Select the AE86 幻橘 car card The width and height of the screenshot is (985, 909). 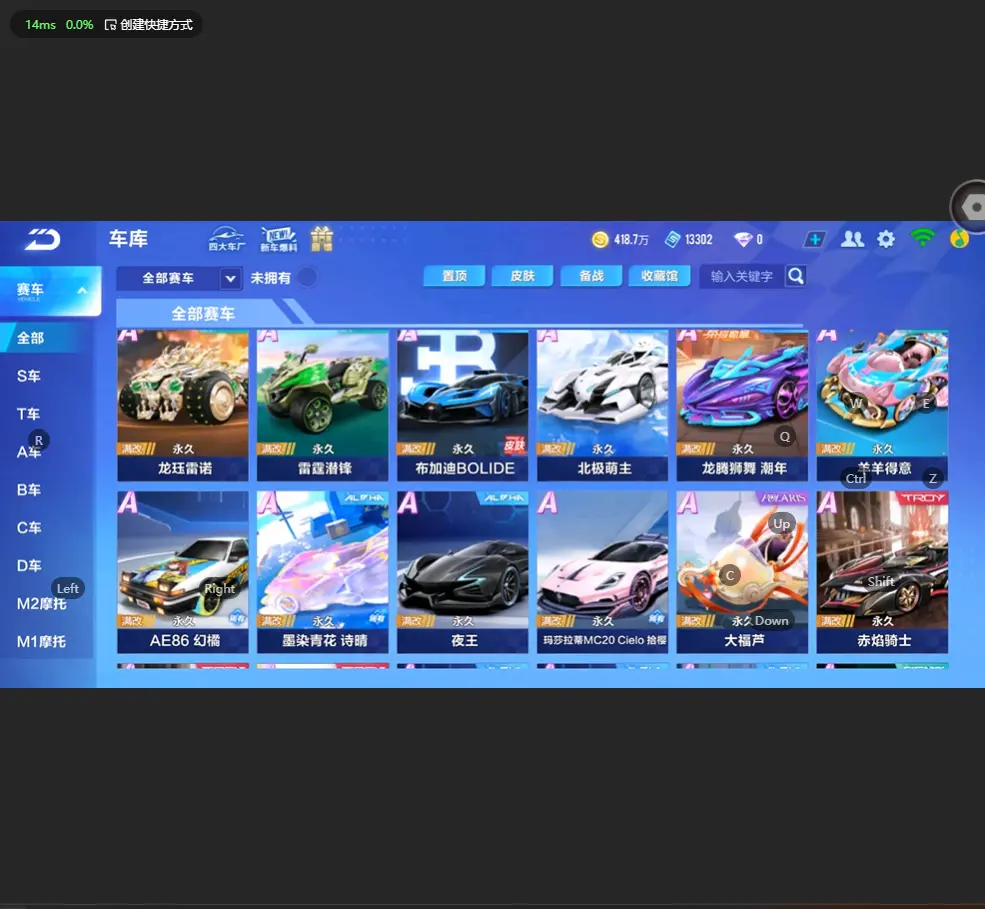pyautogui.click(x=183, y=572)
